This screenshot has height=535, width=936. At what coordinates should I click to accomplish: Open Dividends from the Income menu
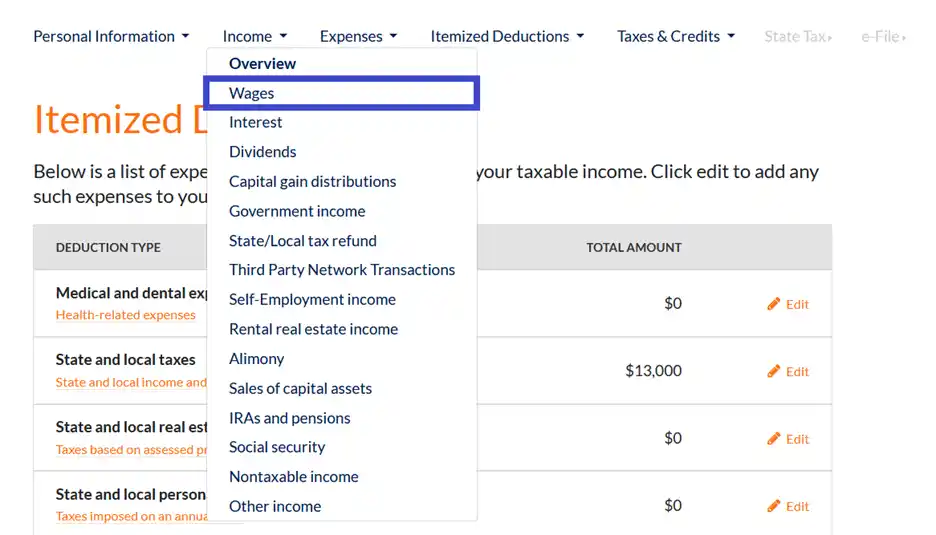click(x=263, y=152)
